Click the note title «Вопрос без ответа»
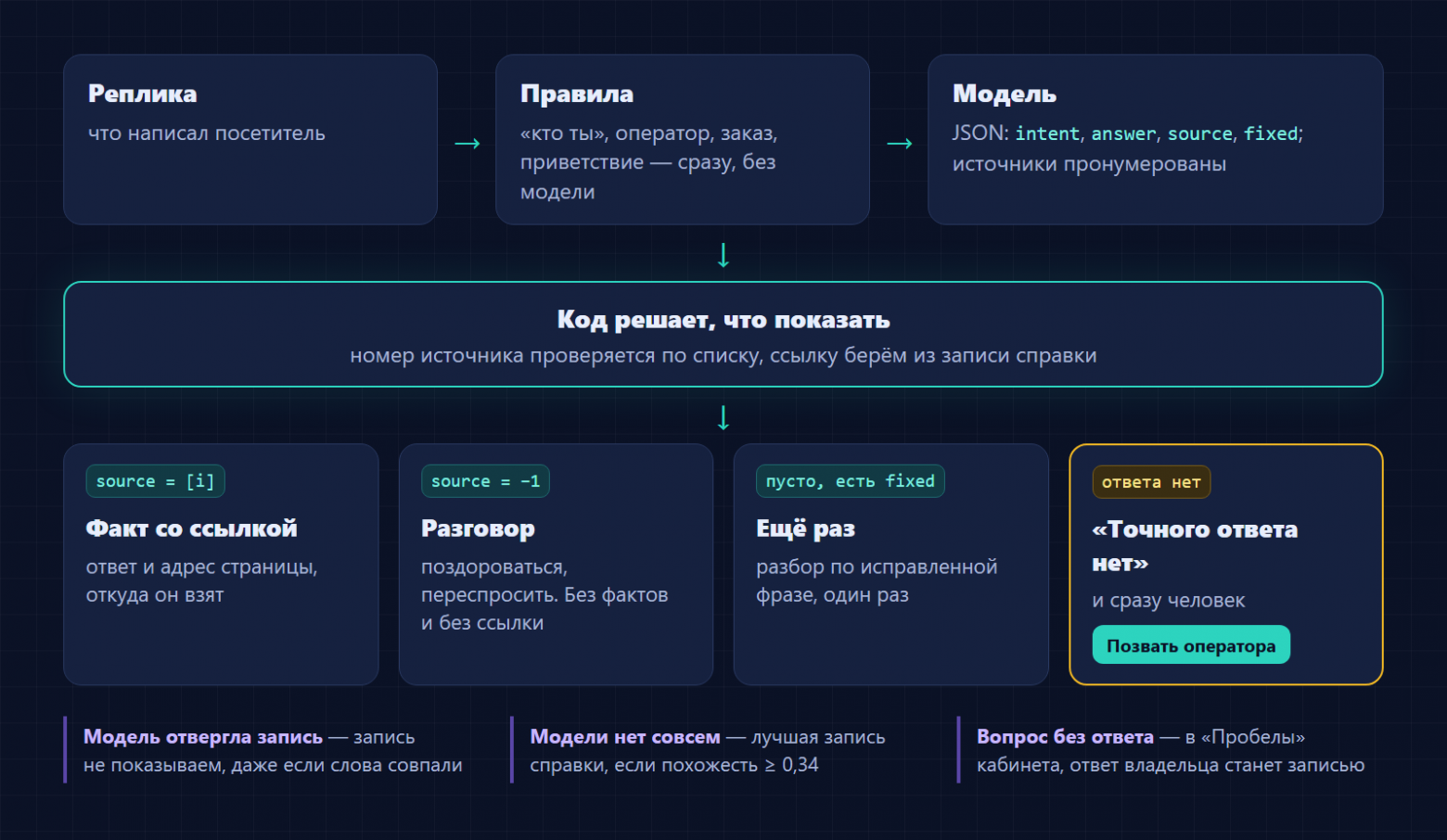Viewport: 1447px width, 840px height. click(x=1065, y=737)
